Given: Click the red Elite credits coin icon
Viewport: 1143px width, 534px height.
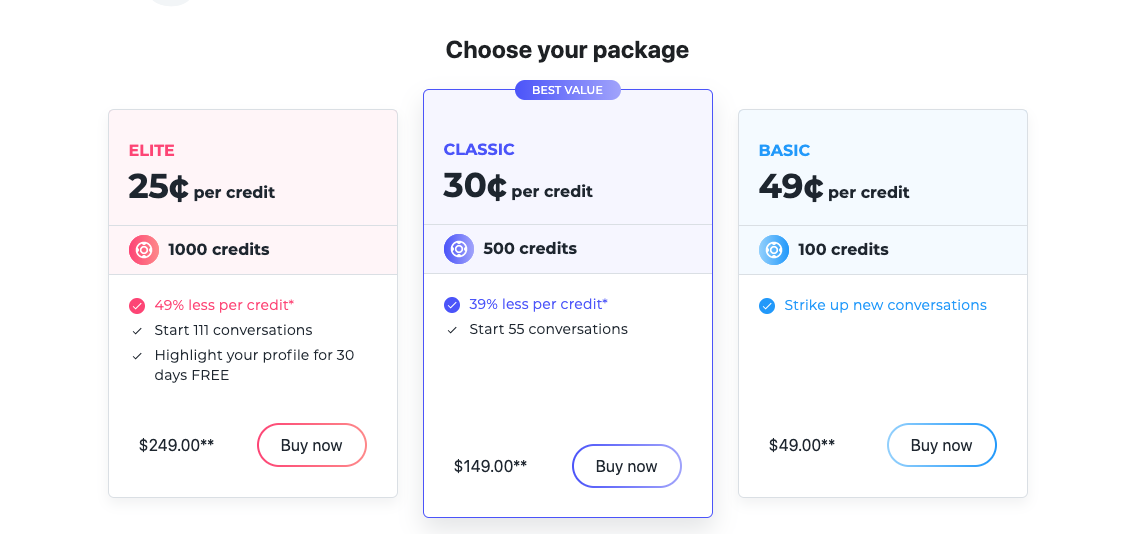Looking at the screenshot, I should (x=144, y=250).
